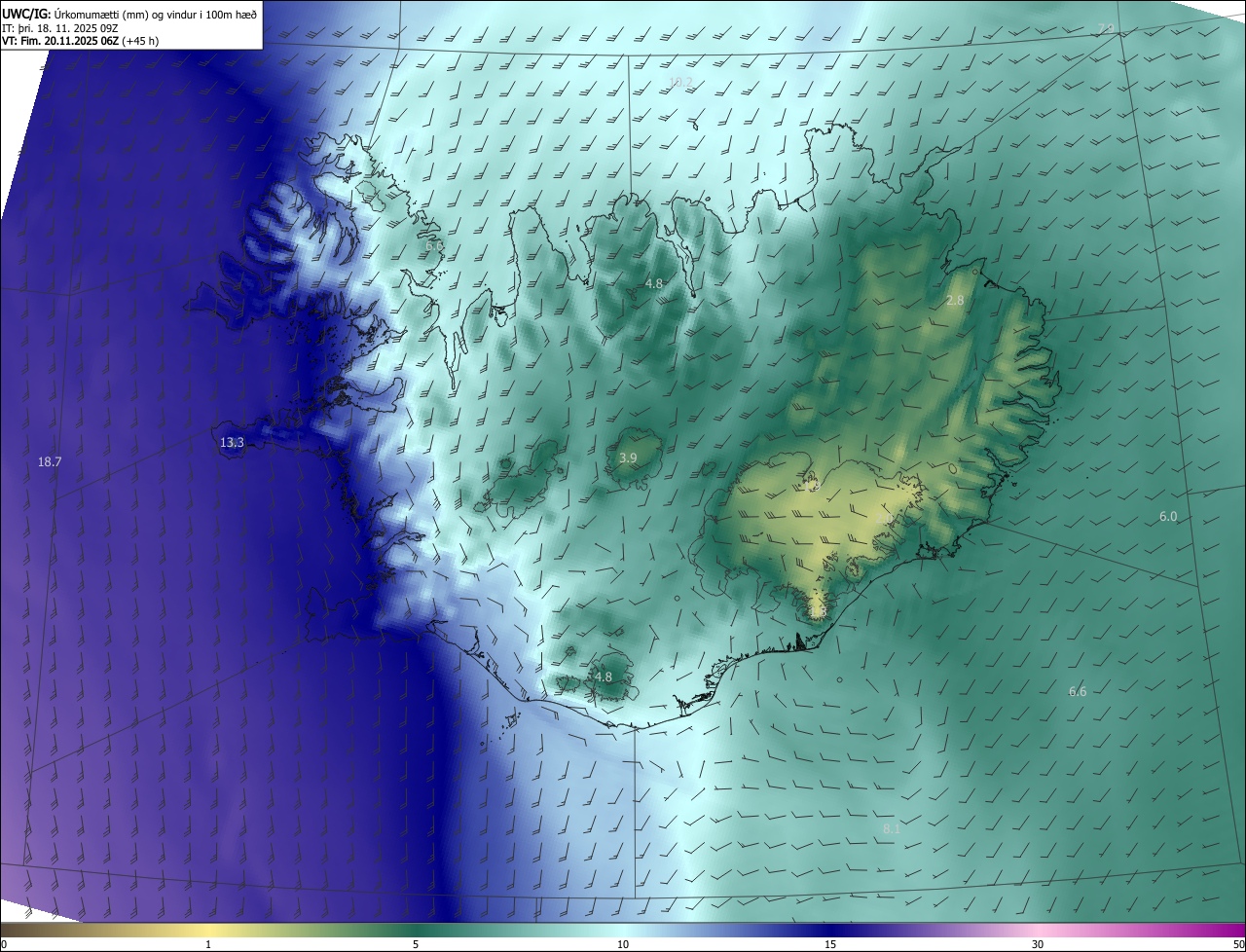This screenshot has width=1246, height=952.
Task: Click the '1' tick label on the colour scale
Action: 208,944
